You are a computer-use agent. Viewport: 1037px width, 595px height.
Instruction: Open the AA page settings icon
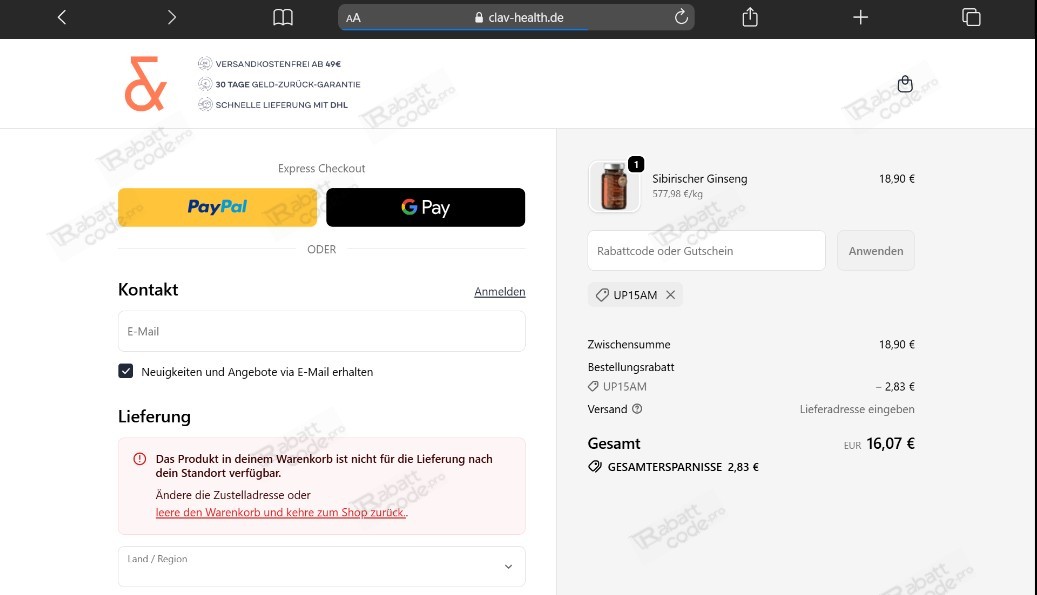coord(352,17)
